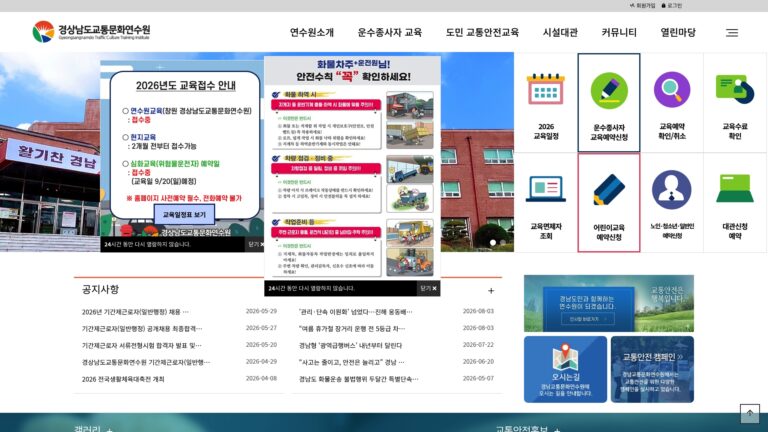The width and height of the screenshot is (768, 432).
Task: Open the 운수종사자 교육 menu
Action: pos(389,33)
